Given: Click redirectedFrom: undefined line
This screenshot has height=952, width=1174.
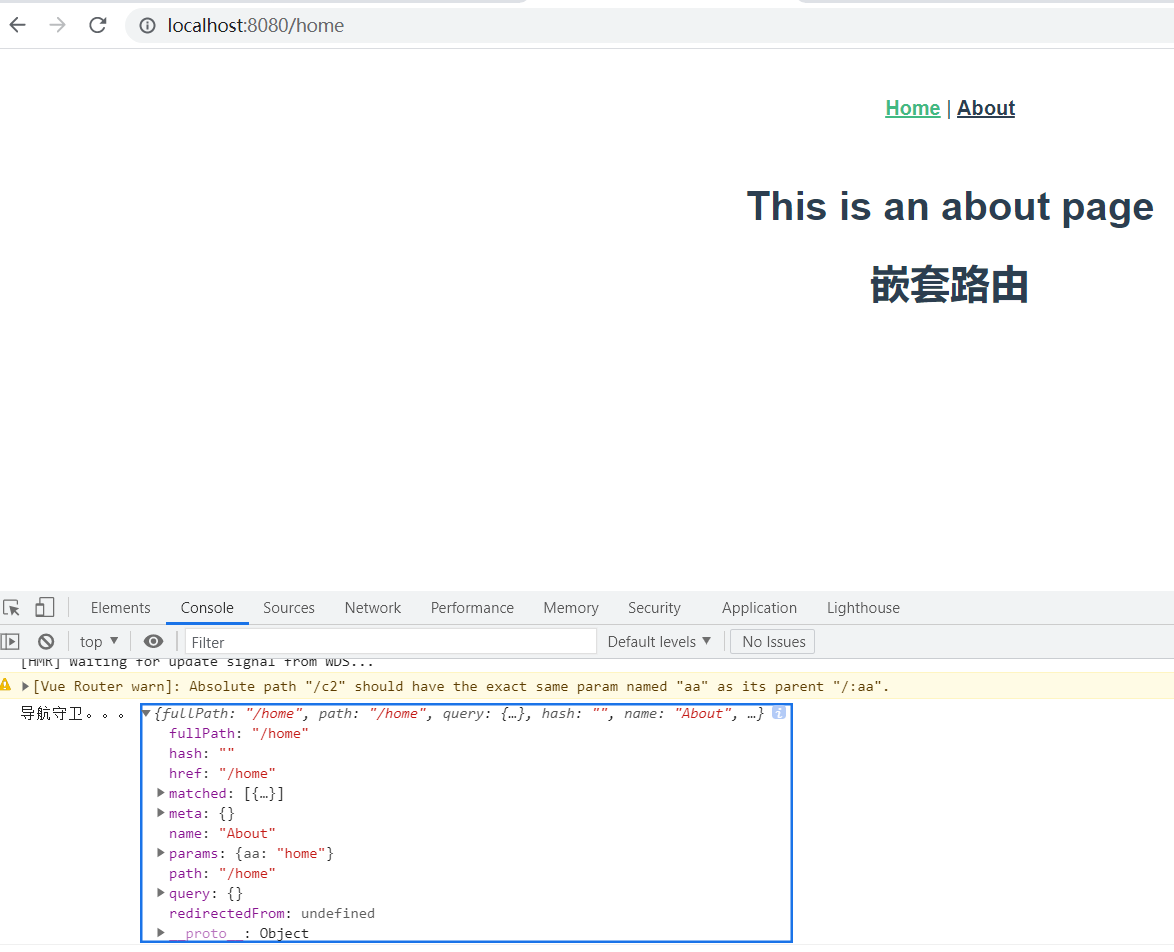Looking at the screenshot, I should point(272,913).
